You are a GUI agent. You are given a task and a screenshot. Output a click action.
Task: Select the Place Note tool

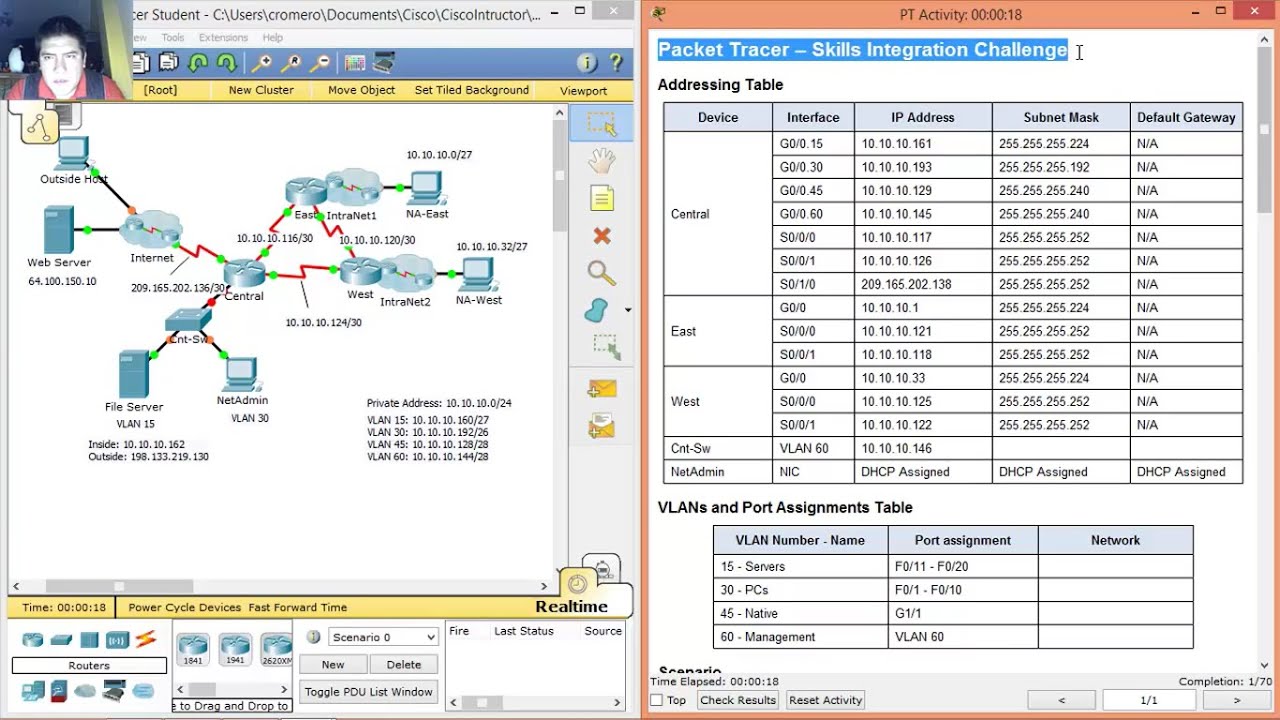pos(601,198)
